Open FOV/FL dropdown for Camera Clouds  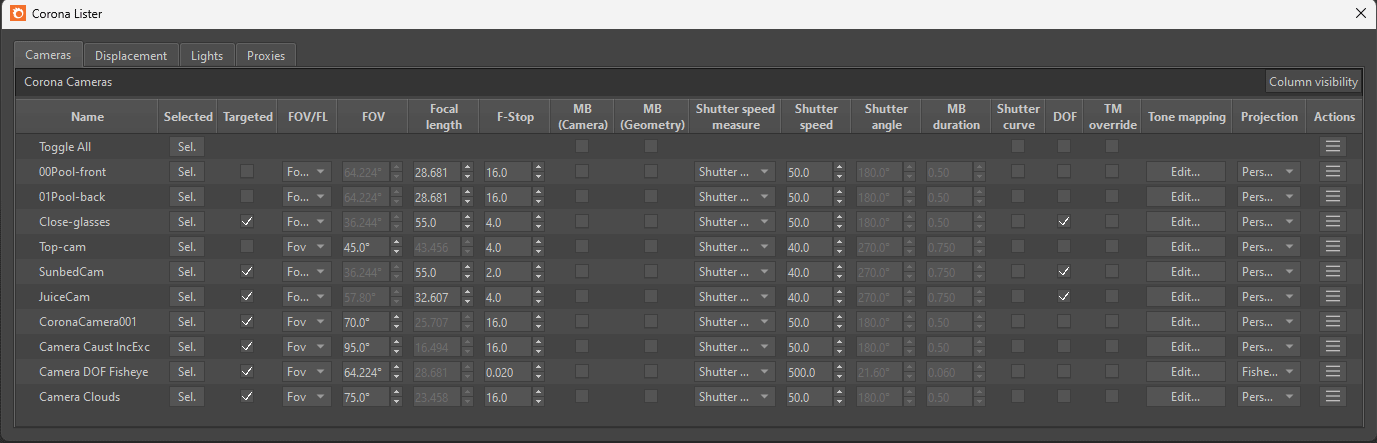(x=307, y=397)
